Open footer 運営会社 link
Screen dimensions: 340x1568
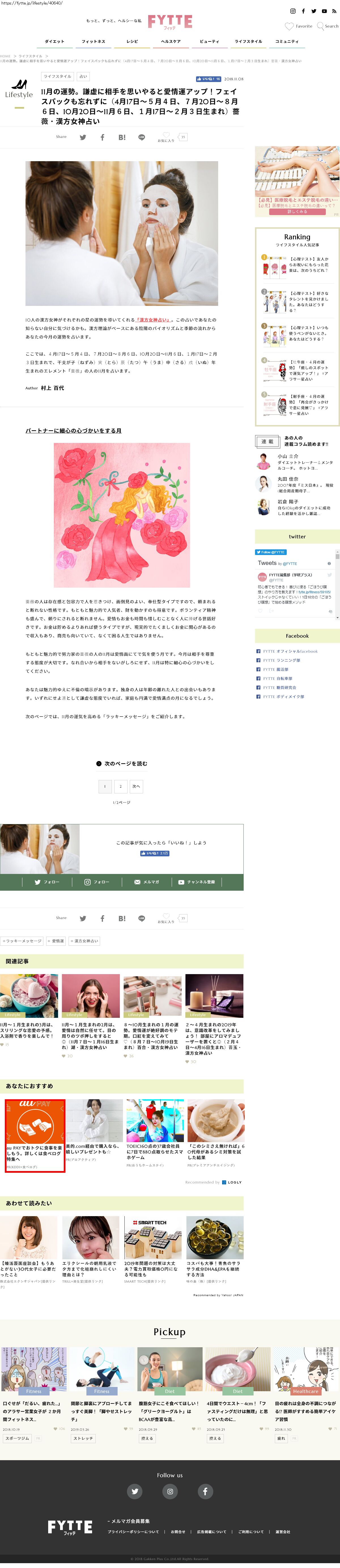[283, 1531]
